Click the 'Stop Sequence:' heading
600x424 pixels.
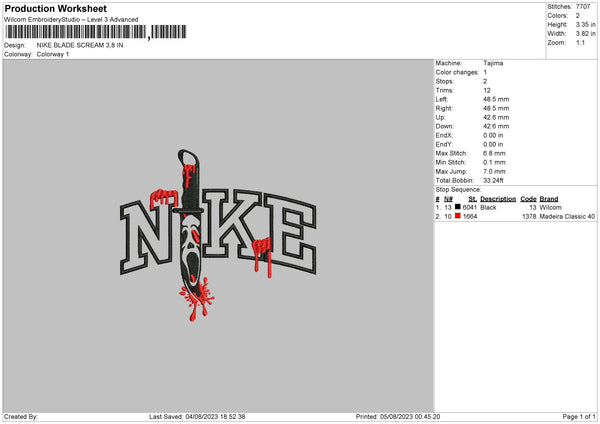[458, 190]
